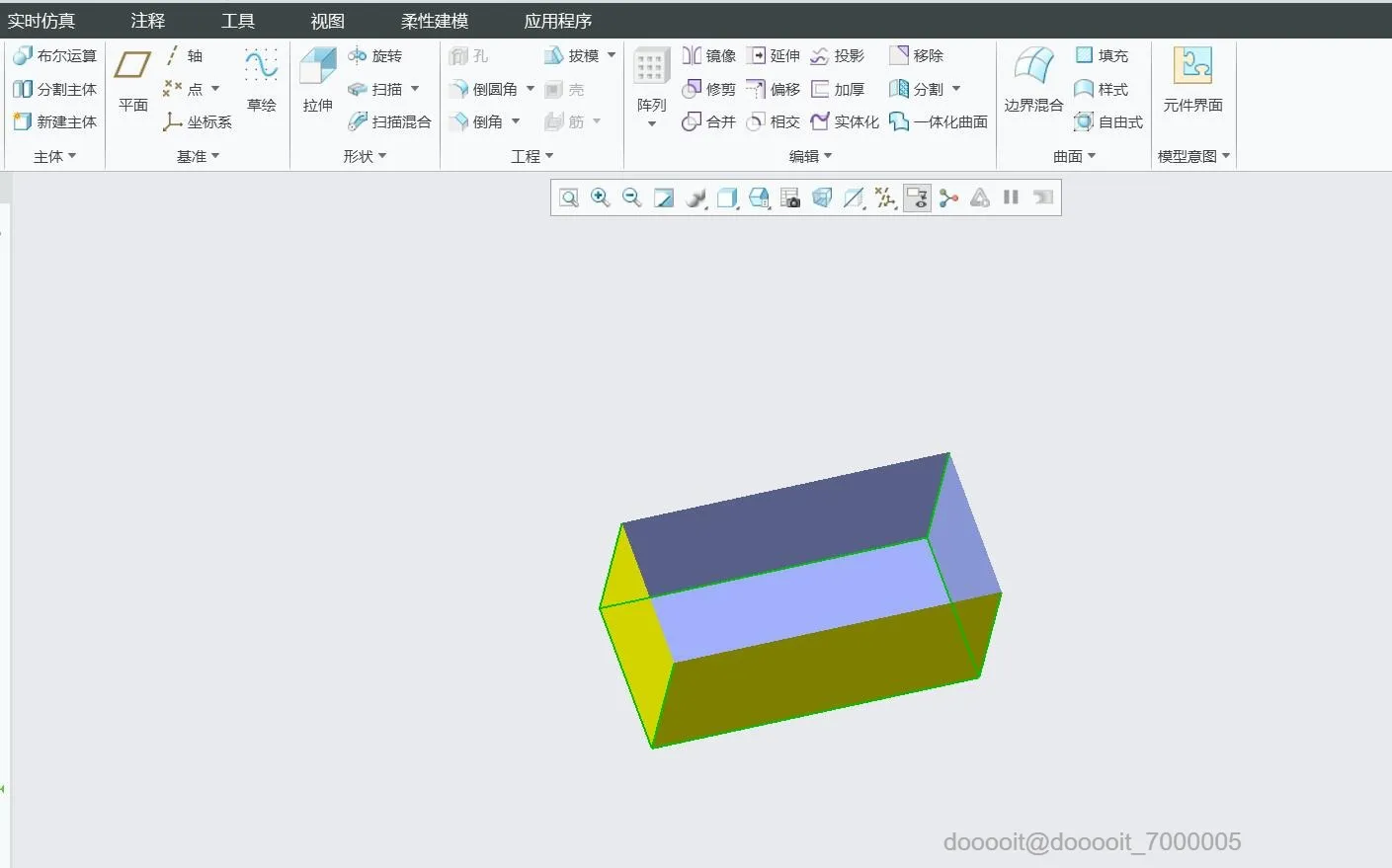The width and height of the screenshot is (1392, 868).
Task: Expand the 基准 group overflow
Action: (x=199, y=156)
